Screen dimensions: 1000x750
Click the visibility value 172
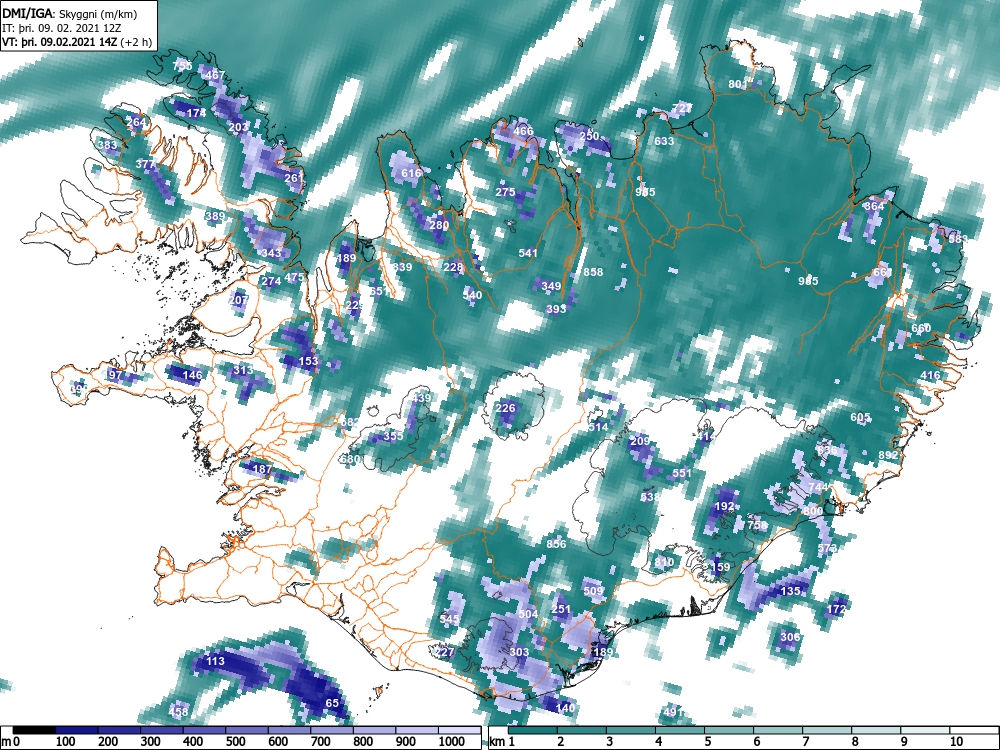pos(836,610)
